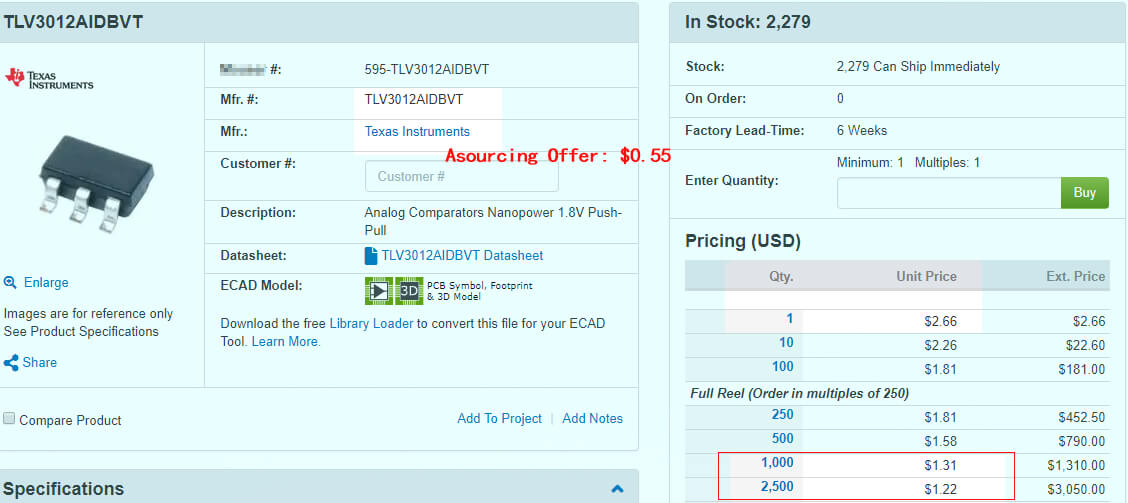Viewport: 1128px width, 503px height.
Task: Focus the Enter Quantity field
Action: coord(949,193)
